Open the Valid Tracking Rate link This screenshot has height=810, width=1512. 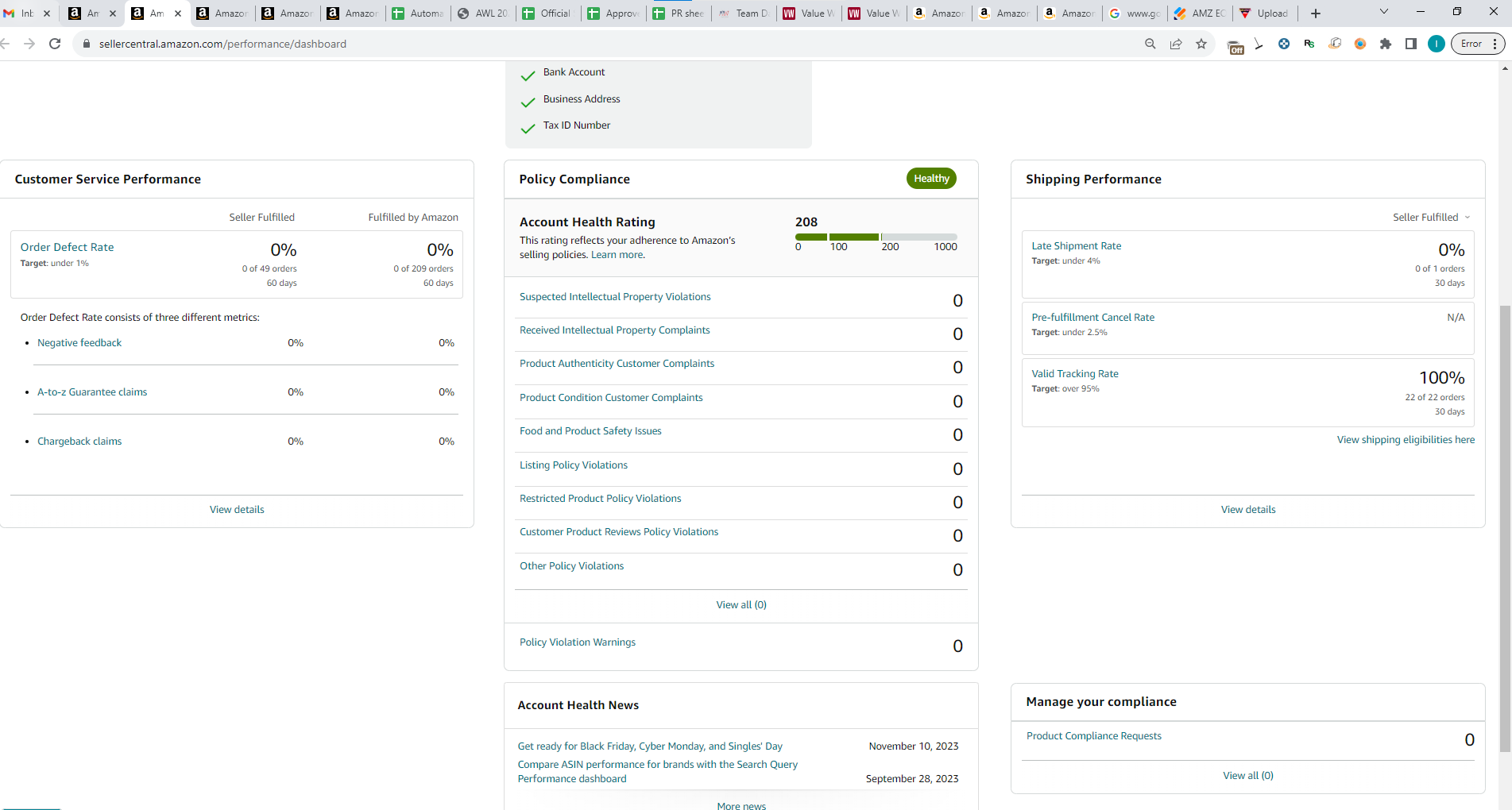click(x=1075, y=374)
